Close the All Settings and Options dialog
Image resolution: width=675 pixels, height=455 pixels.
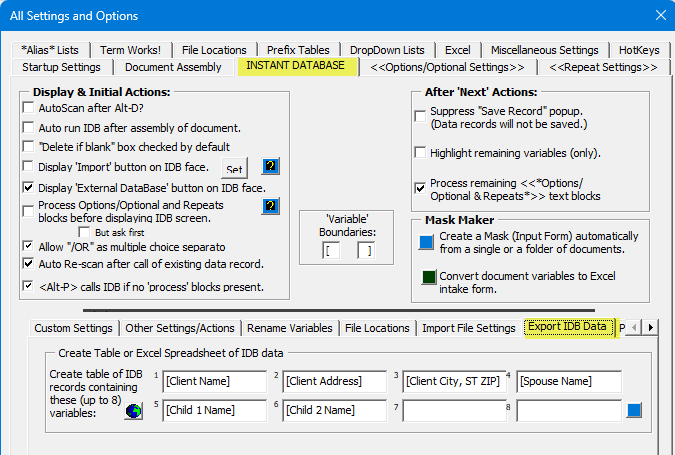point(659,14)
